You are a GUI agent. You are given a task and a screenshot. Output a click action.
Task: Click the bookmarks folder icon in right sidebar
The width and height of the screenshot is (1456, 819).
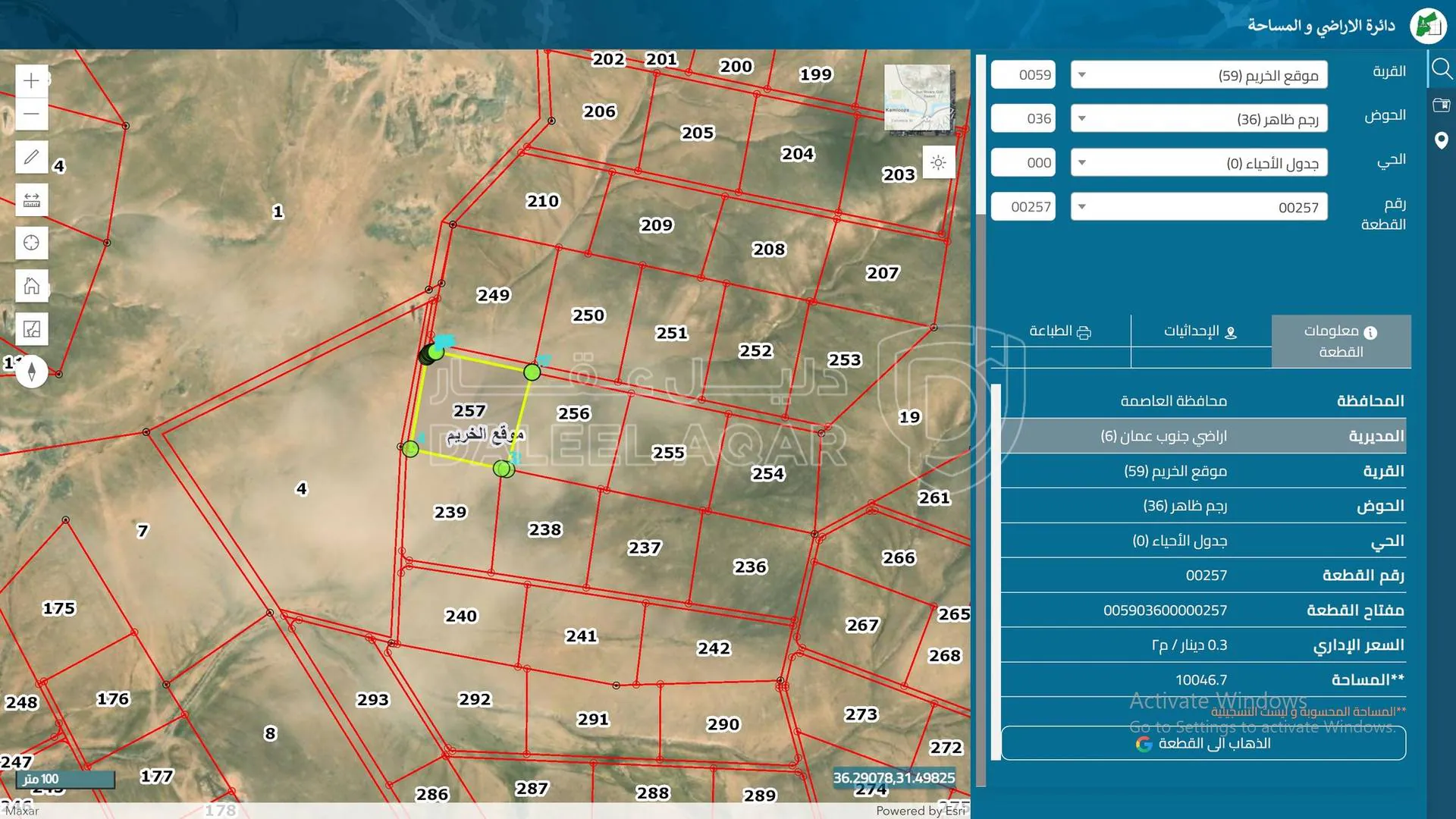pos(1442,105)
